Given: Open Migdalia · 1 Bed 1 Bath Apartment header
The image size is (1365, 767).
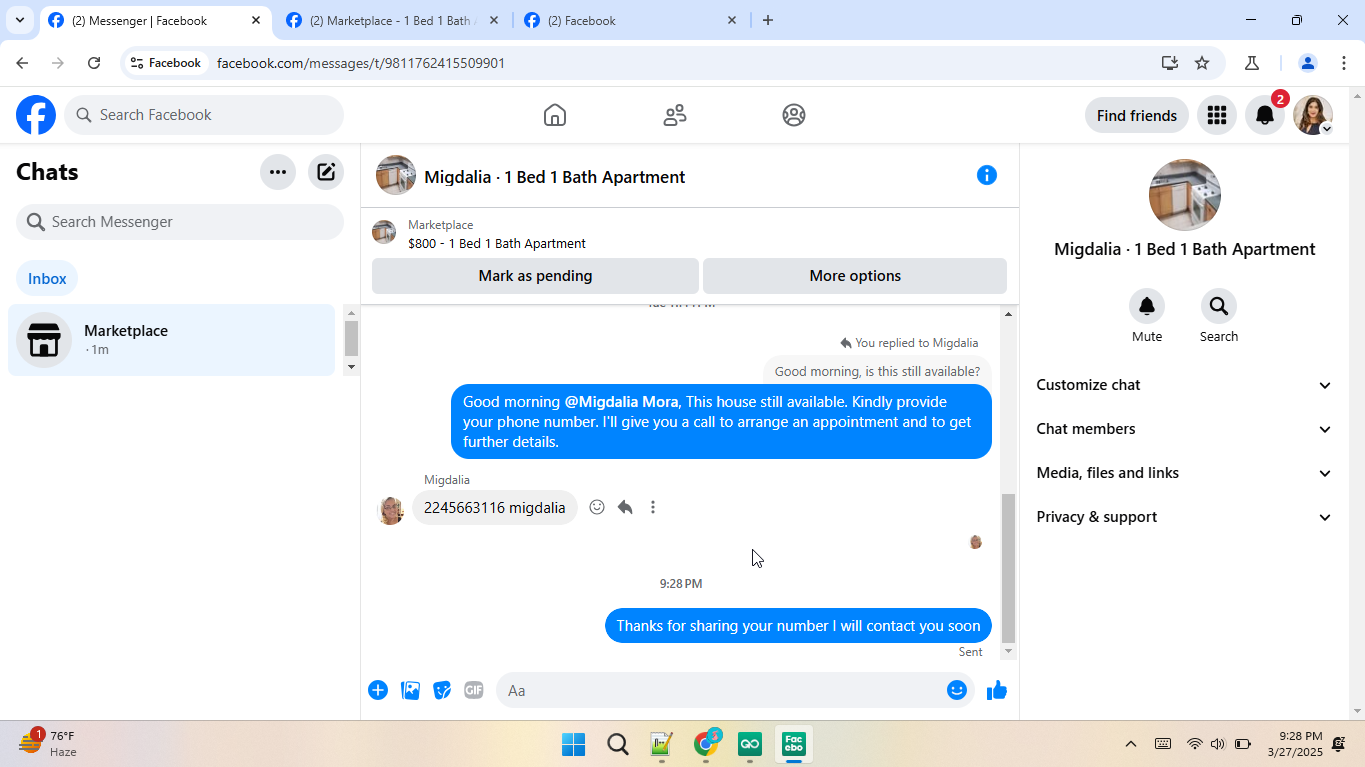Looking at the screenshot, I should [x=555, y=177].
